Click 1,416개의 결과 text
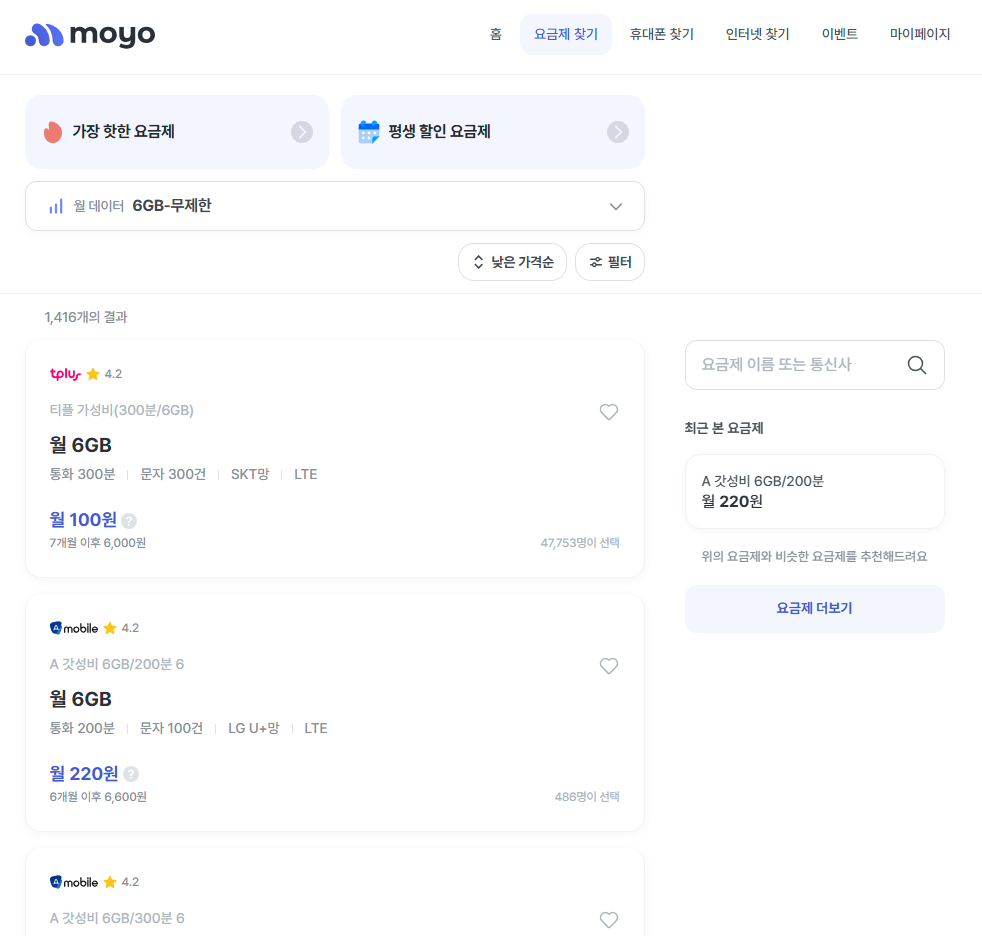The height and width of the screenshot is (936, 982). pyautogui.click(x=86, y=317)
